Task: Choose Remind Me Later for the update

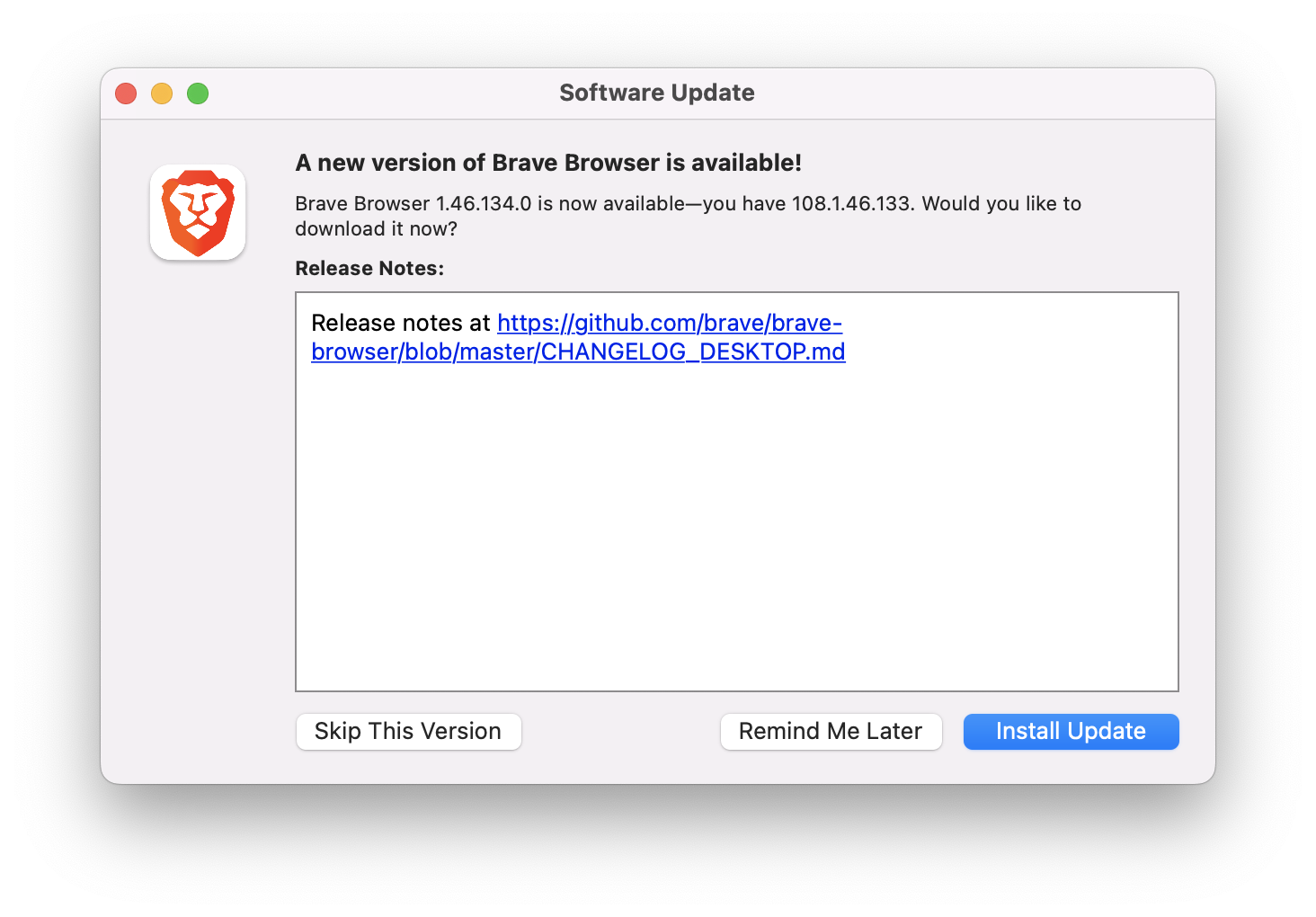Action: (830, 731)
